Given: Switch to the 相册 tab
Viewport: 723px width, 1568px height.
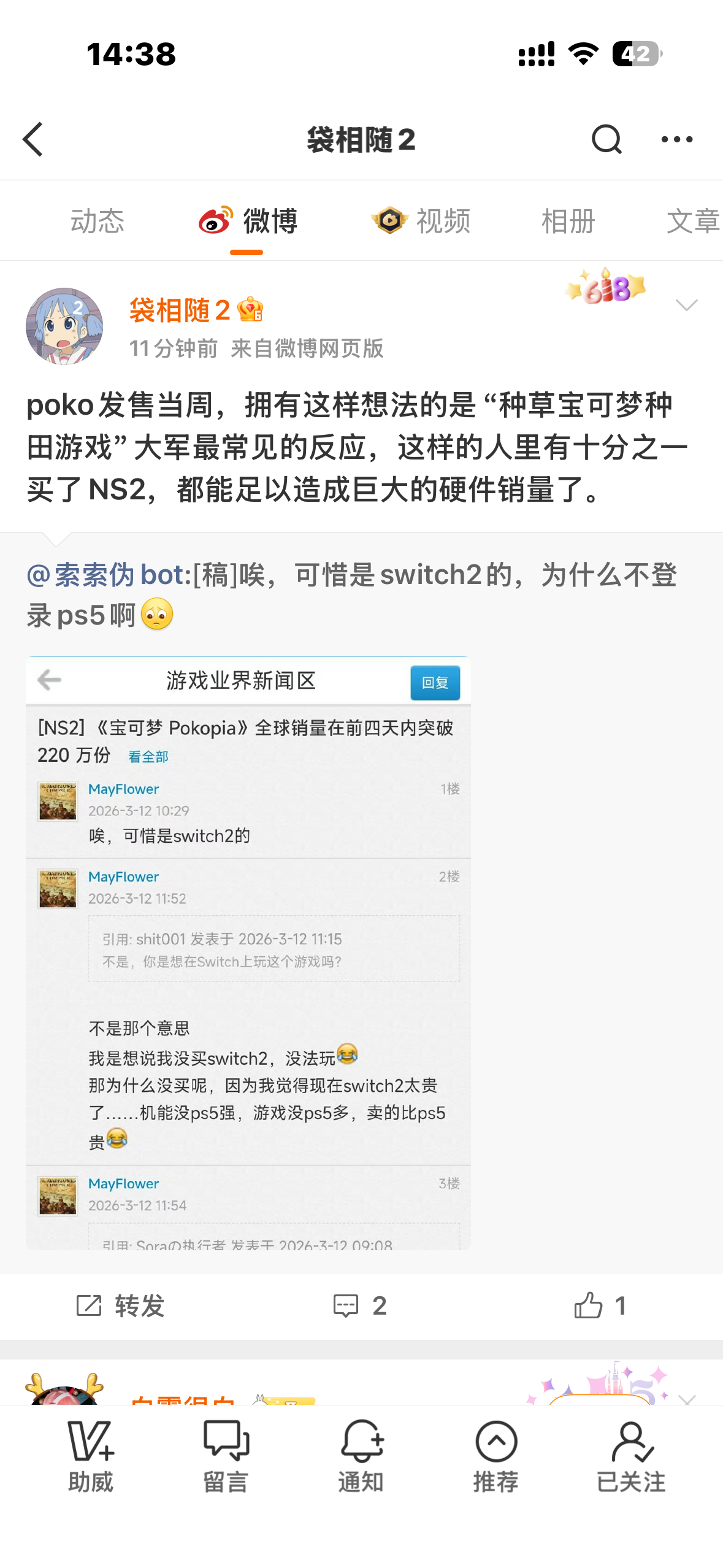Looking at the screenshot, I should pos(568,221).
